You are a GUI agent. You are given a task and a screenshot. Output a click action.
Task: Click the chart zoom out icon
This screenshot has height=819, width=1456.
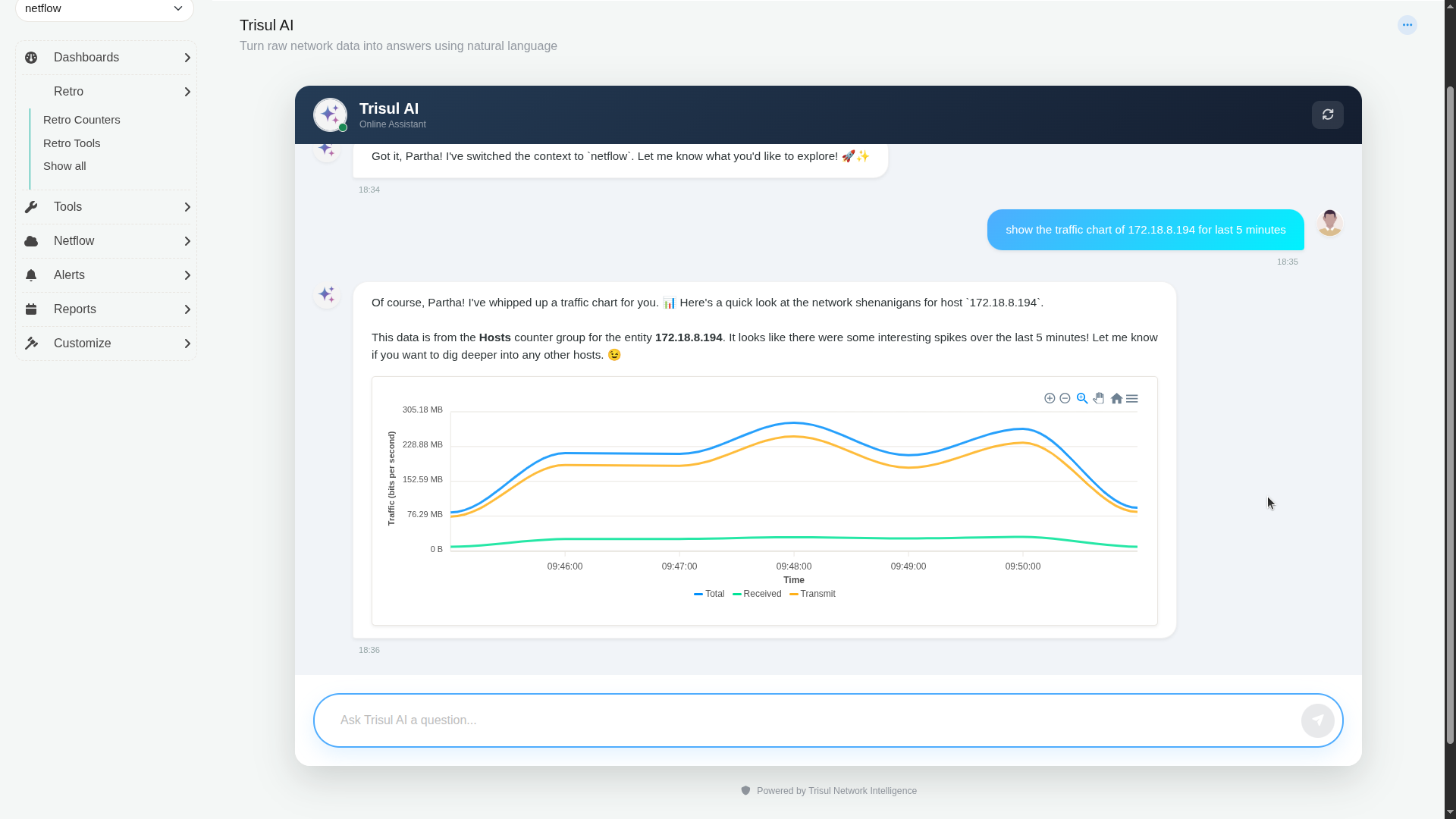1065,398
